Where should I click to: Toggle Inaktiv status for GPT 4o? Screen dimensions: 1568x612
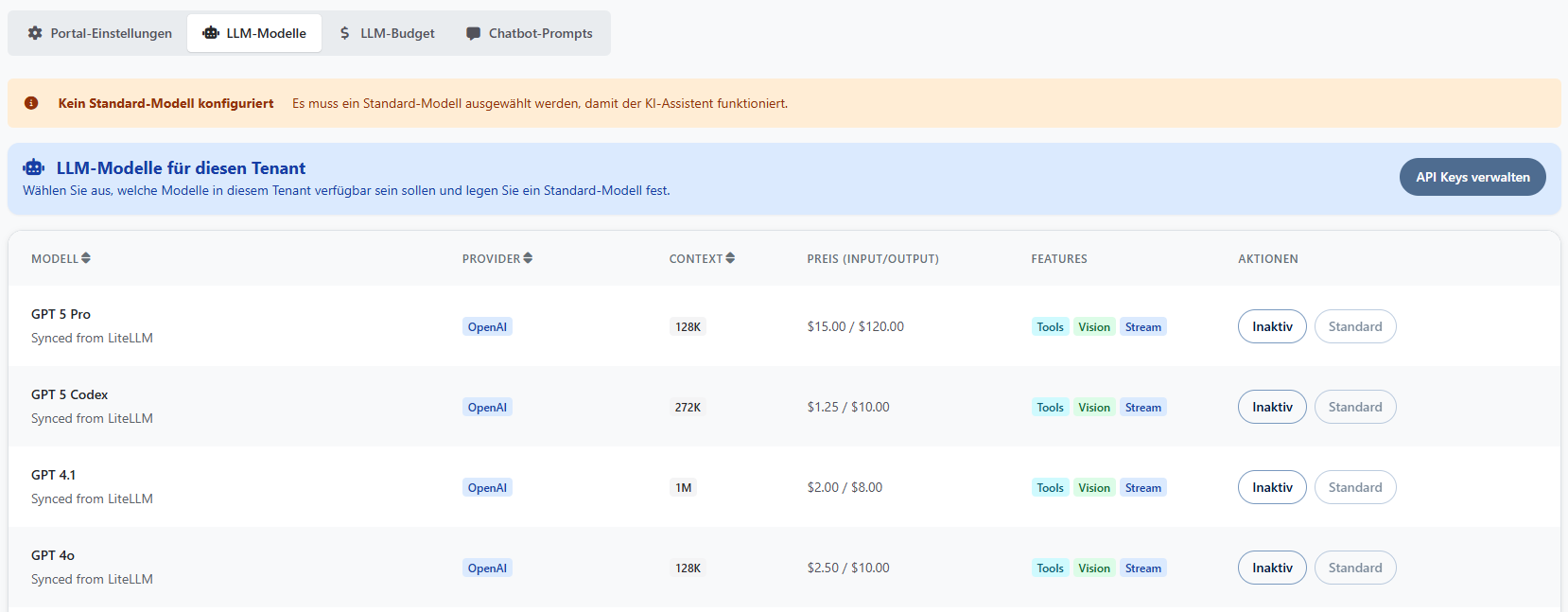[1272, 568]
